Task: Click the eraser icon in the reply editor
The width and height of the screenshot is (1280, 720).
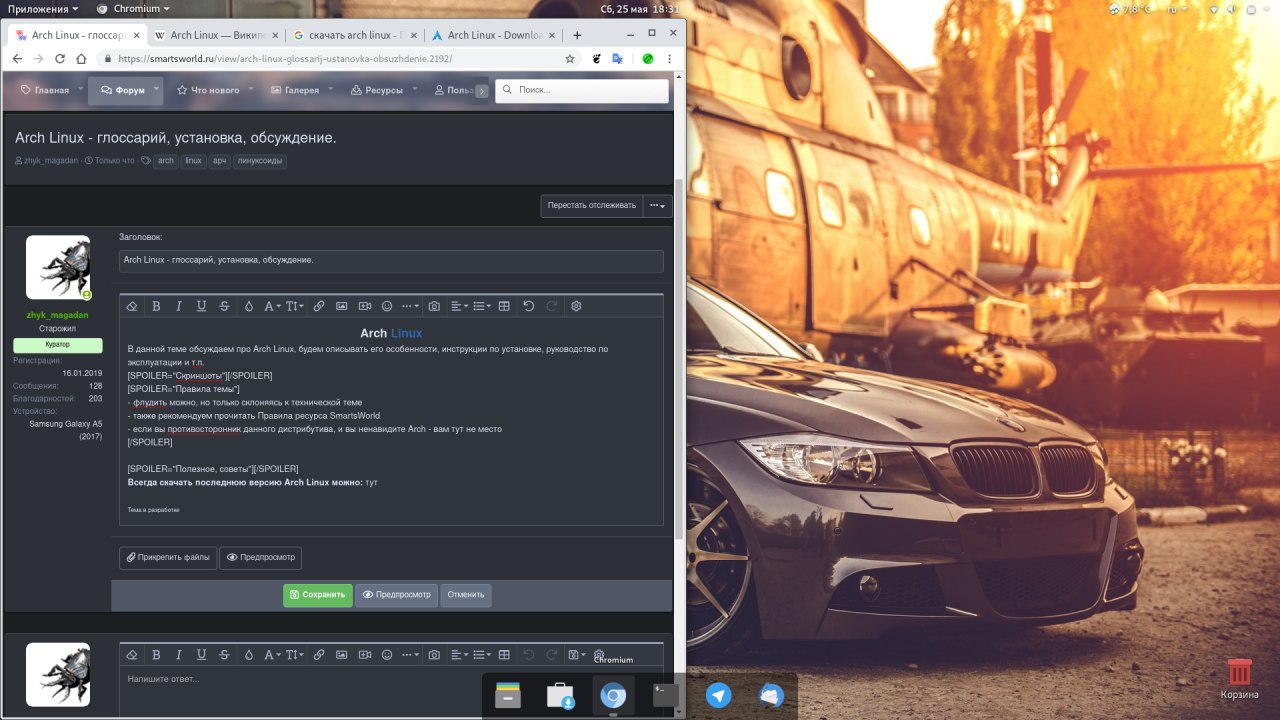Action: [x=132, y=655]
